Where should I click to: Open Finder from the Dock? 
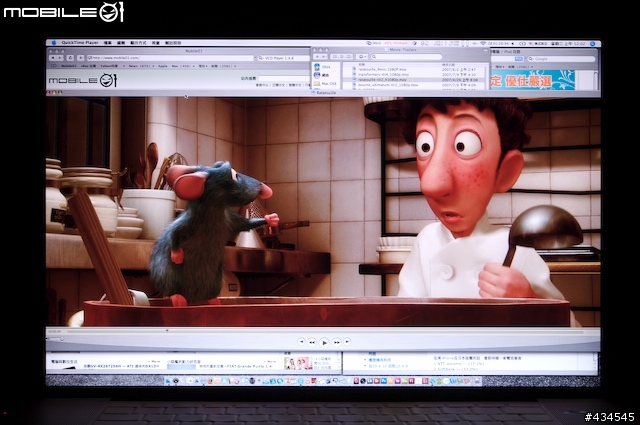pyautogui.click(x=169, y=381)
